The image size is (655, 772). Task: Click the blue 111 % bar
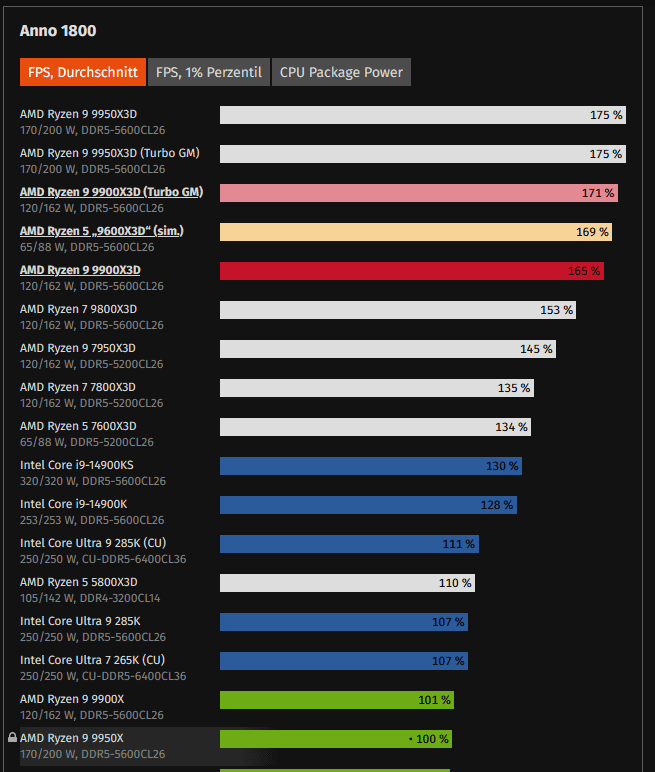(x=349, y=544)
